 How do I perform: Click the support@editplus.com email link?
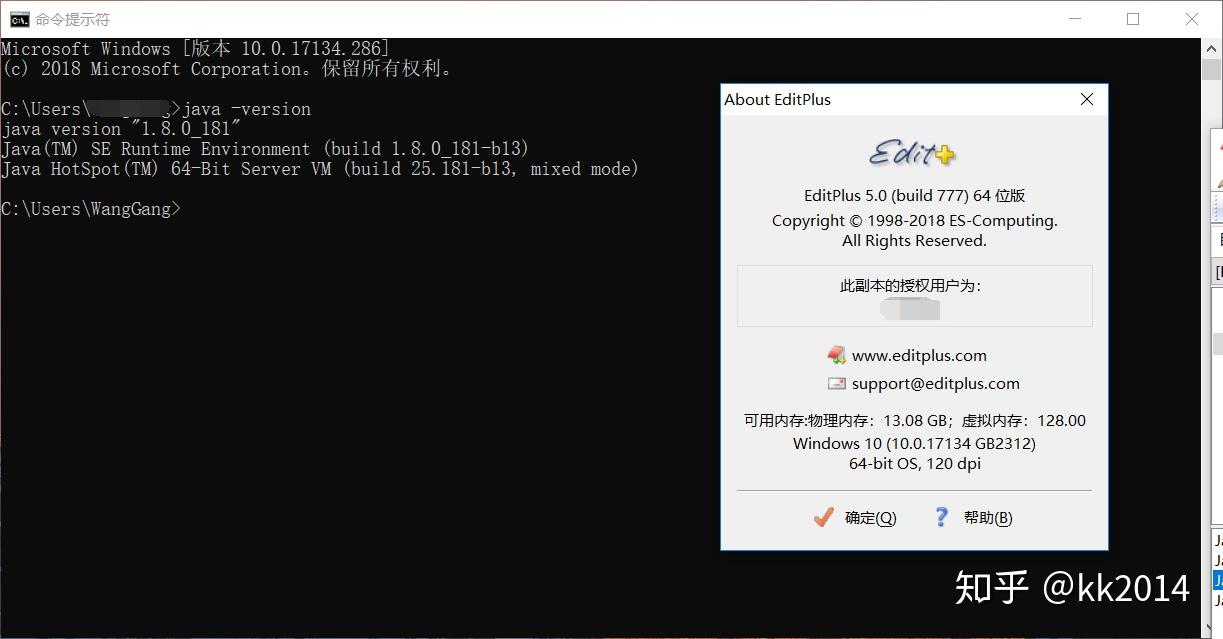pyautogui.click(x=935, y=383)
